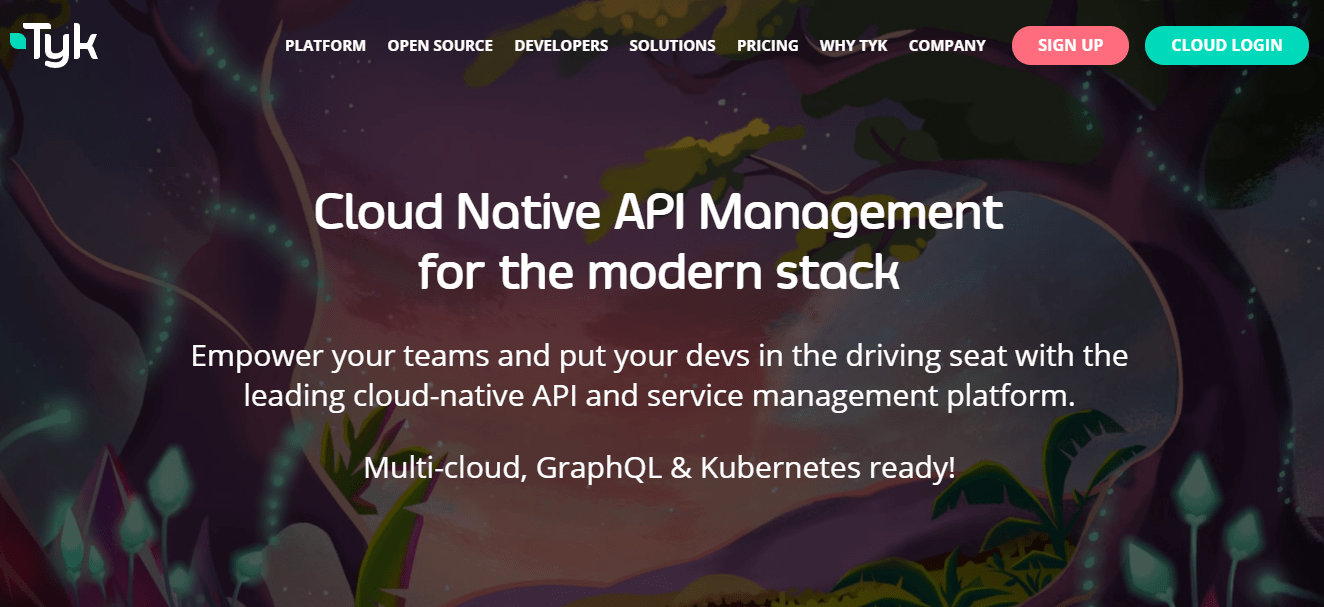The height and width of the screenshot is (607, 1324).
Task: Click WHY TYK in the navigation
Action: pyautogui.click(x=854, y=45)
